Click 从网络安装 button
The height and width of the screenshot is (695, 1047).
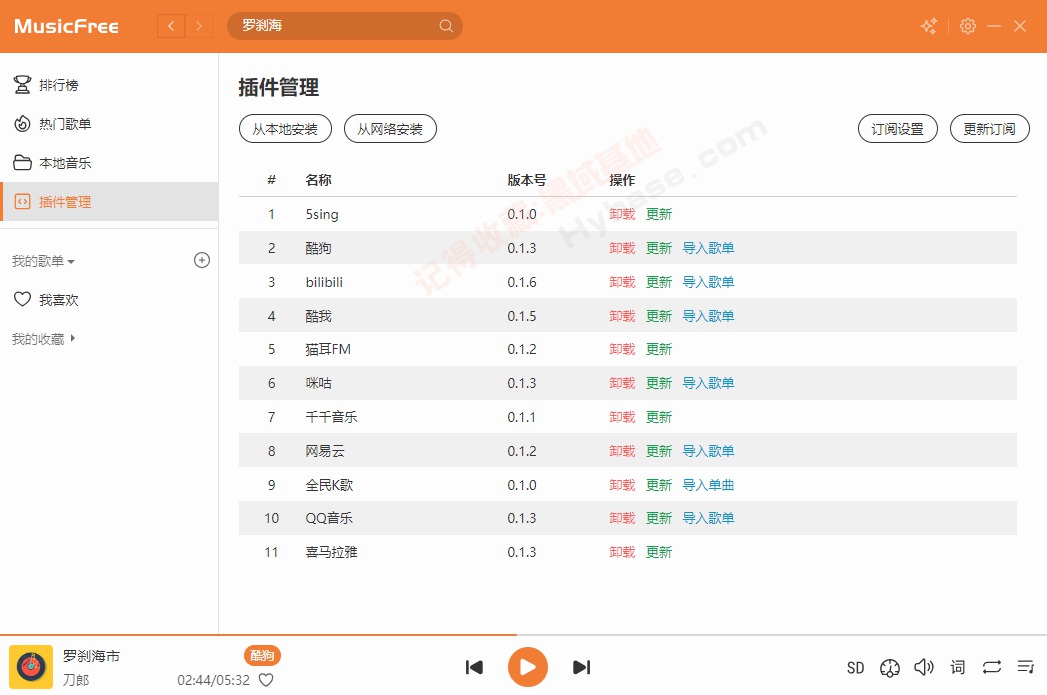pyautogui.click(x=390, y=129)
